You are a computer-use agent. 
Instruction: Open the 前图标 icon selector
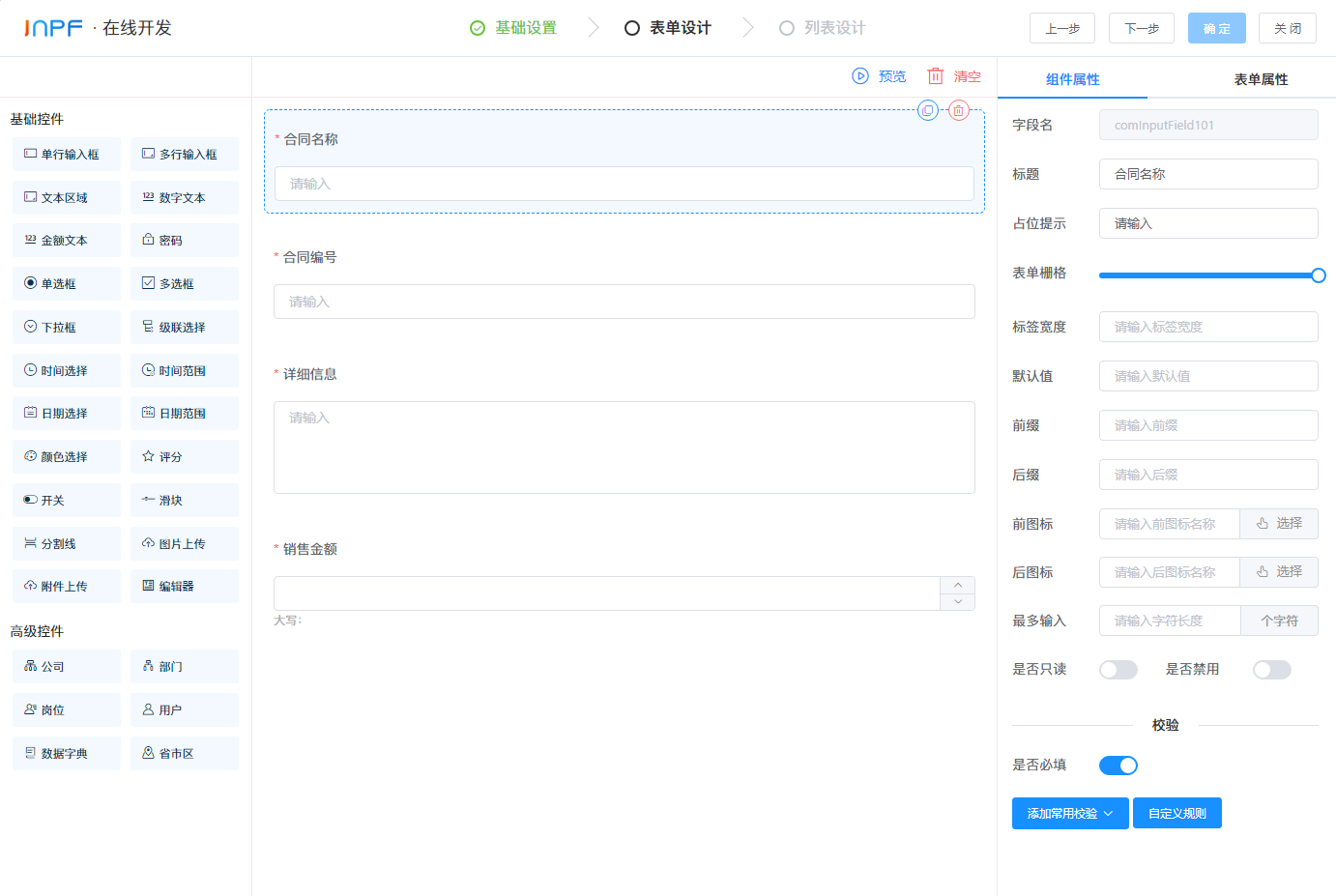click(x=1278, y=523)
